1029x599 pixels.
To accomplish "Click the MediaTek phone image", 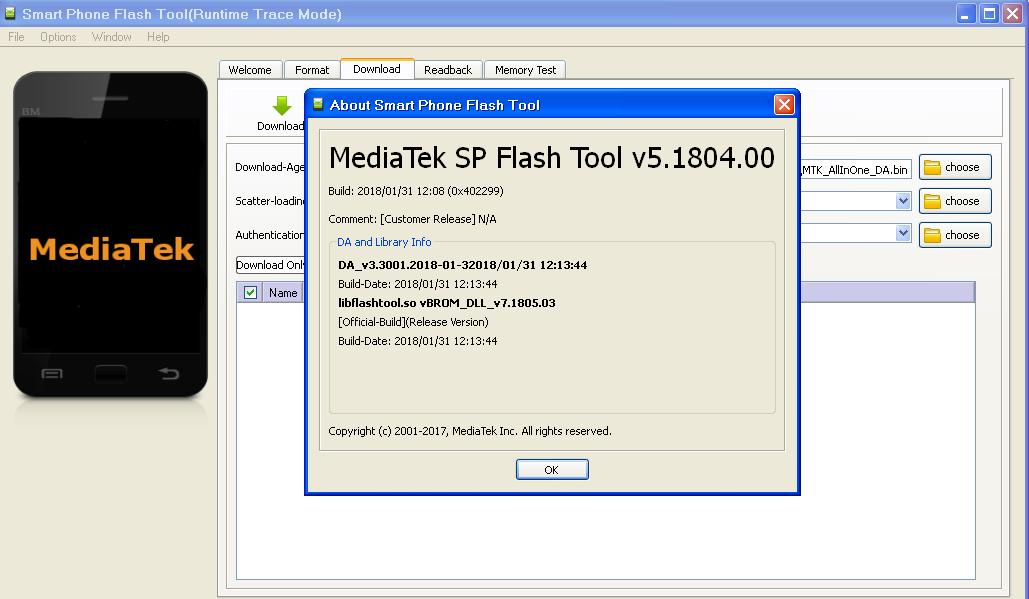I will (x=110, y=234).
